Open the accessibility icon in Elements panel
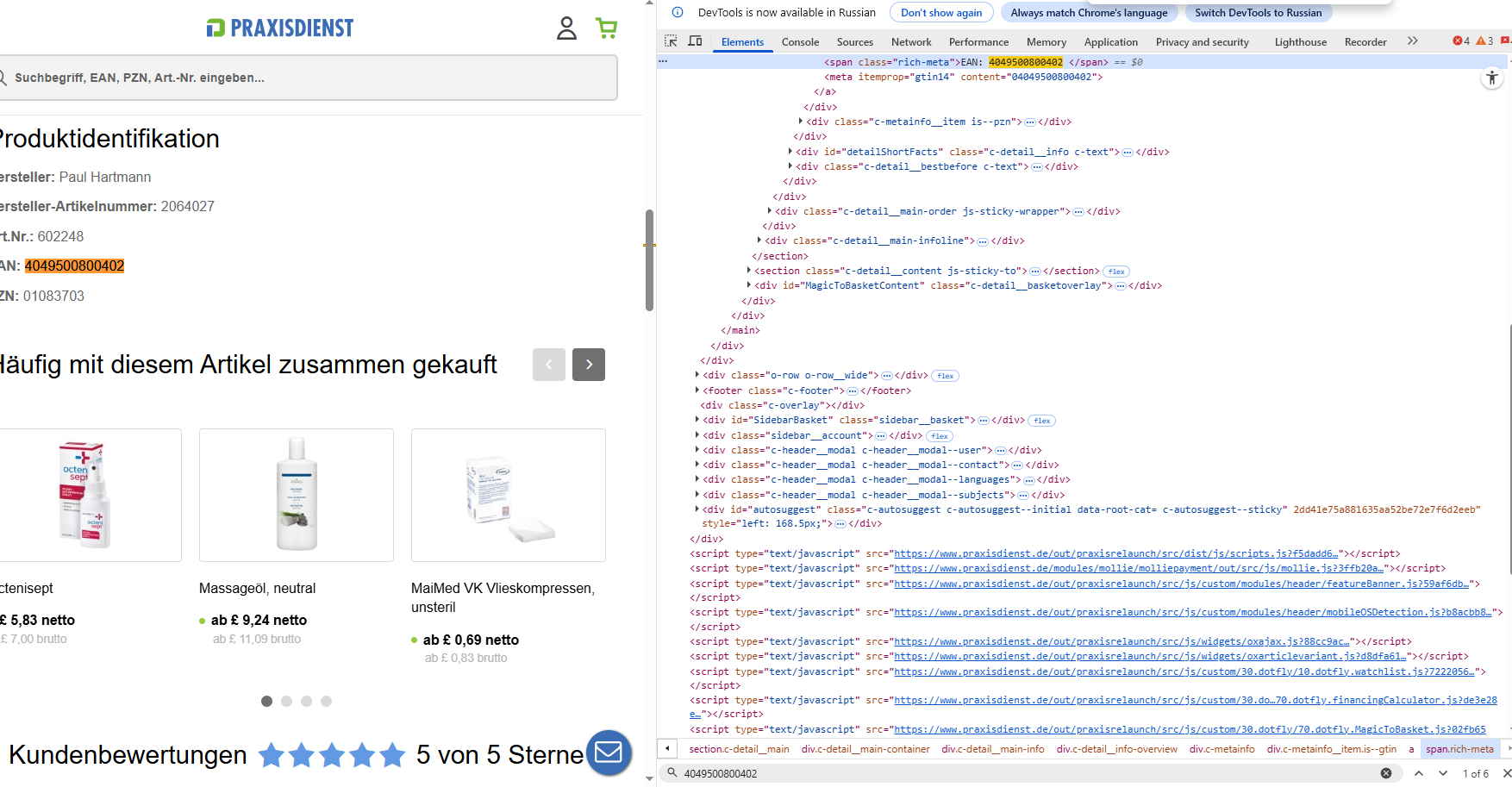 pos(1491,78)
